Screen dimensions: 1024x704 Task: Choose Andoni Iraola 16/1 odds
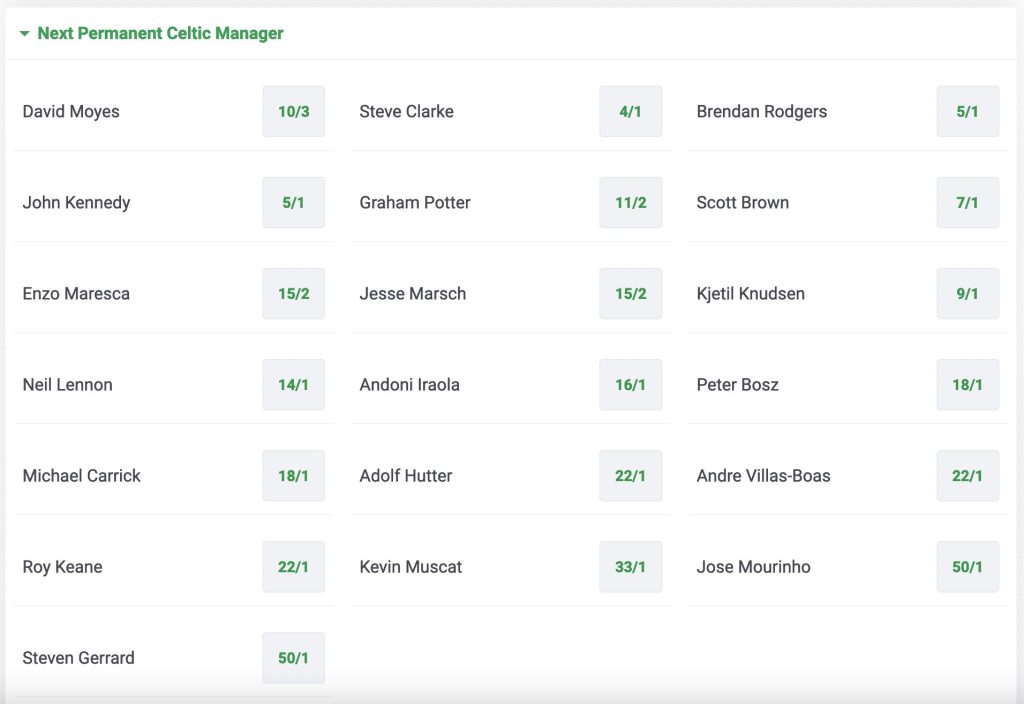630,385
